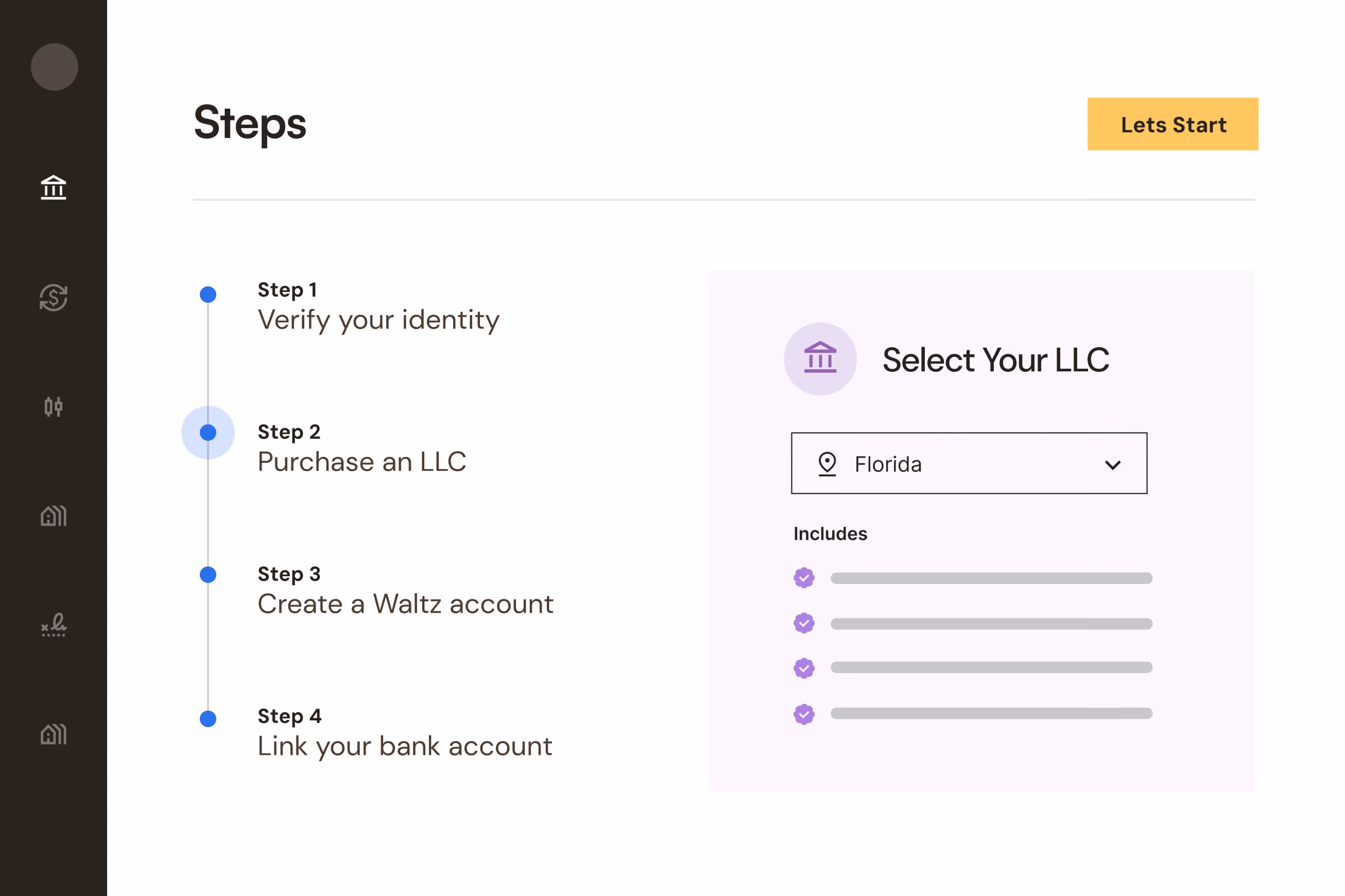Click the dollar refresh sidebar icon

click(x=54, y=297)
